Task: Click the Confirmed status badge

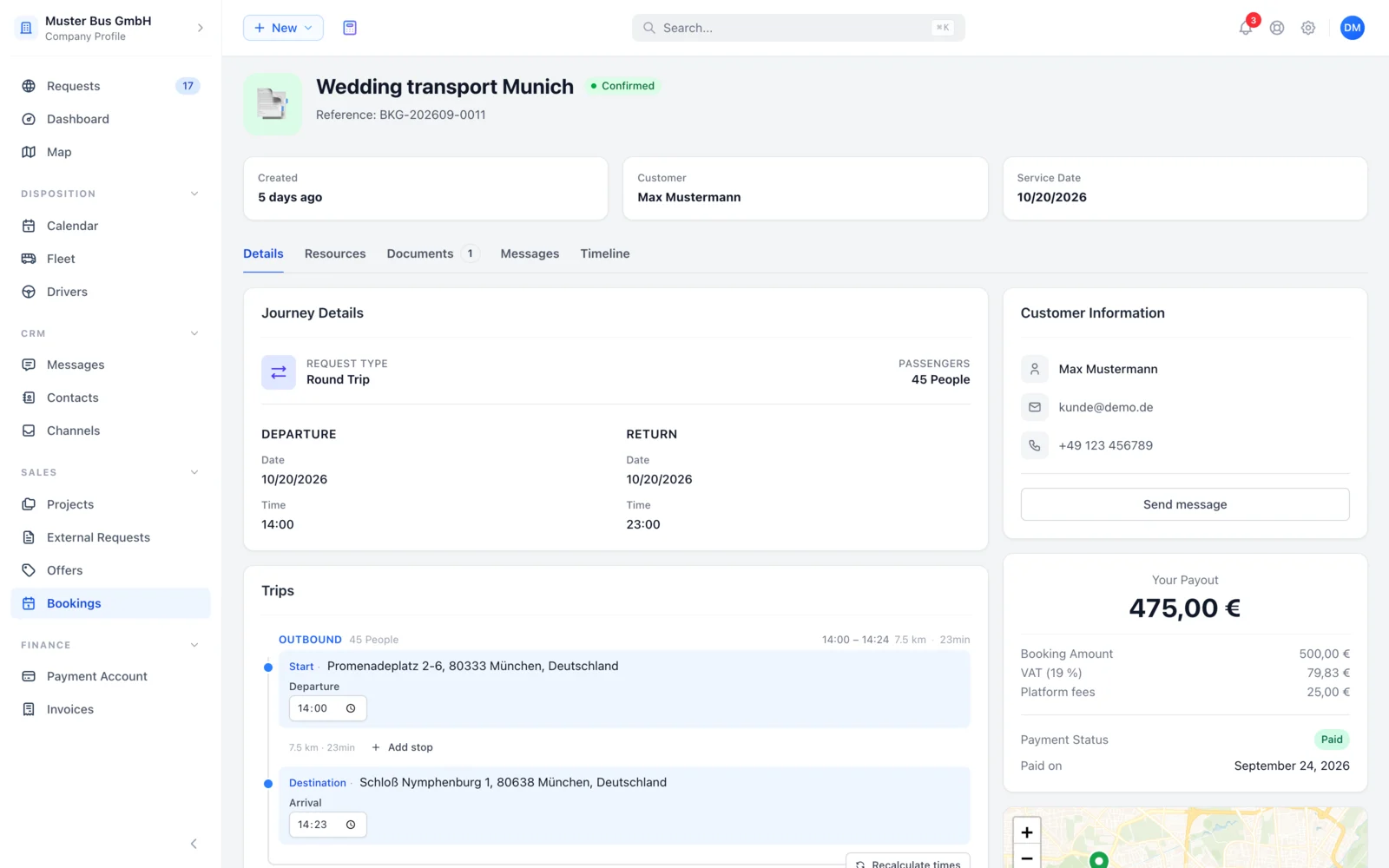Action: click(622, 86)
